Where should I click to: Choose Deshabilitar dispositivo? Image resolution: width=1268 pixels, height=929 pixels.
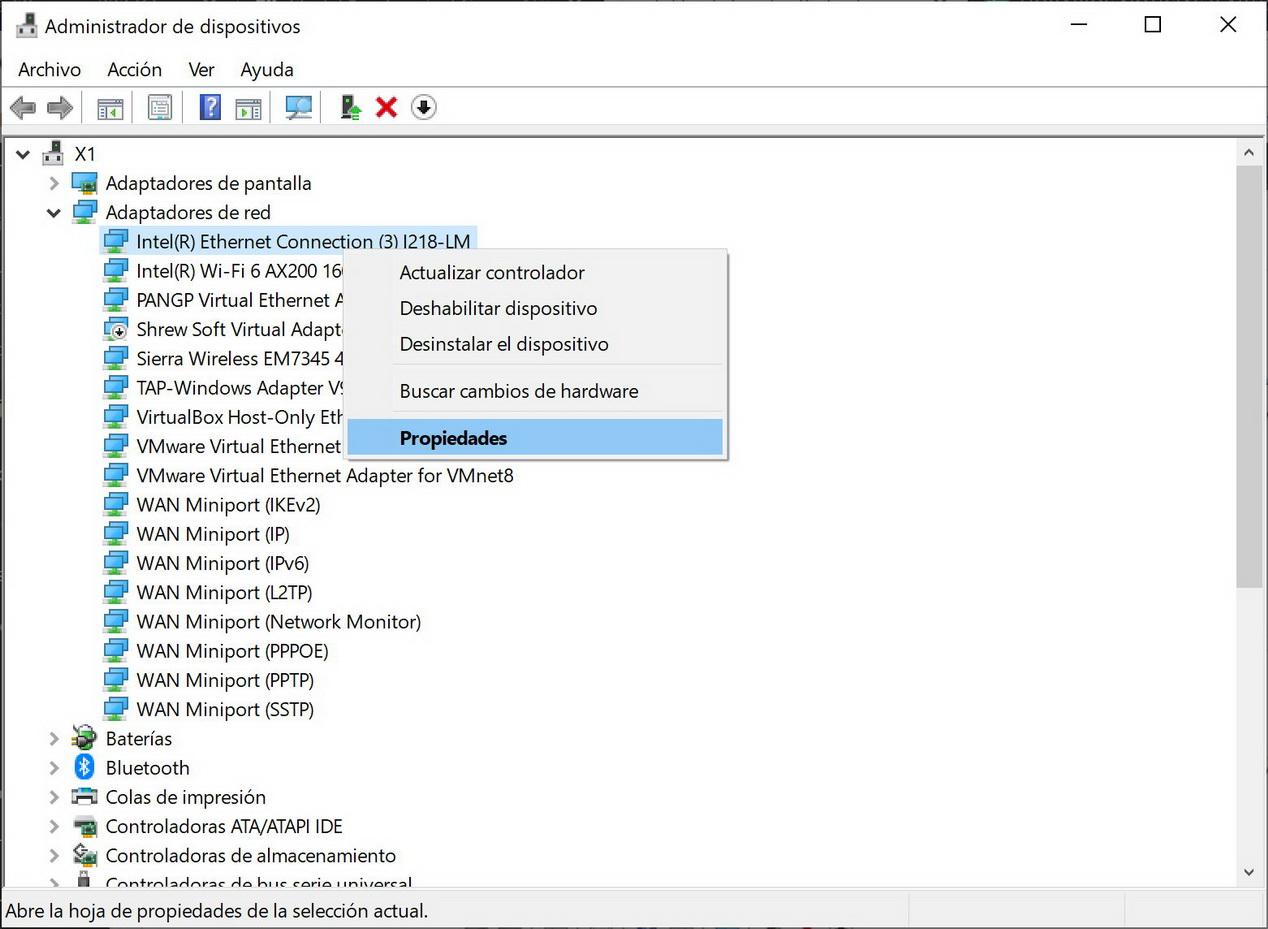pyautogui.click(x=535, y=308)
